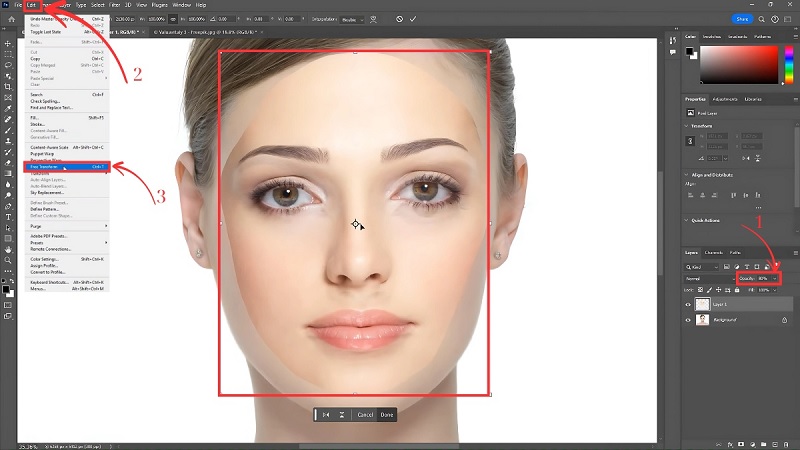Open the Edit menu
The height and width of the screenshot is (450, 800).
[x=32, y=5]
